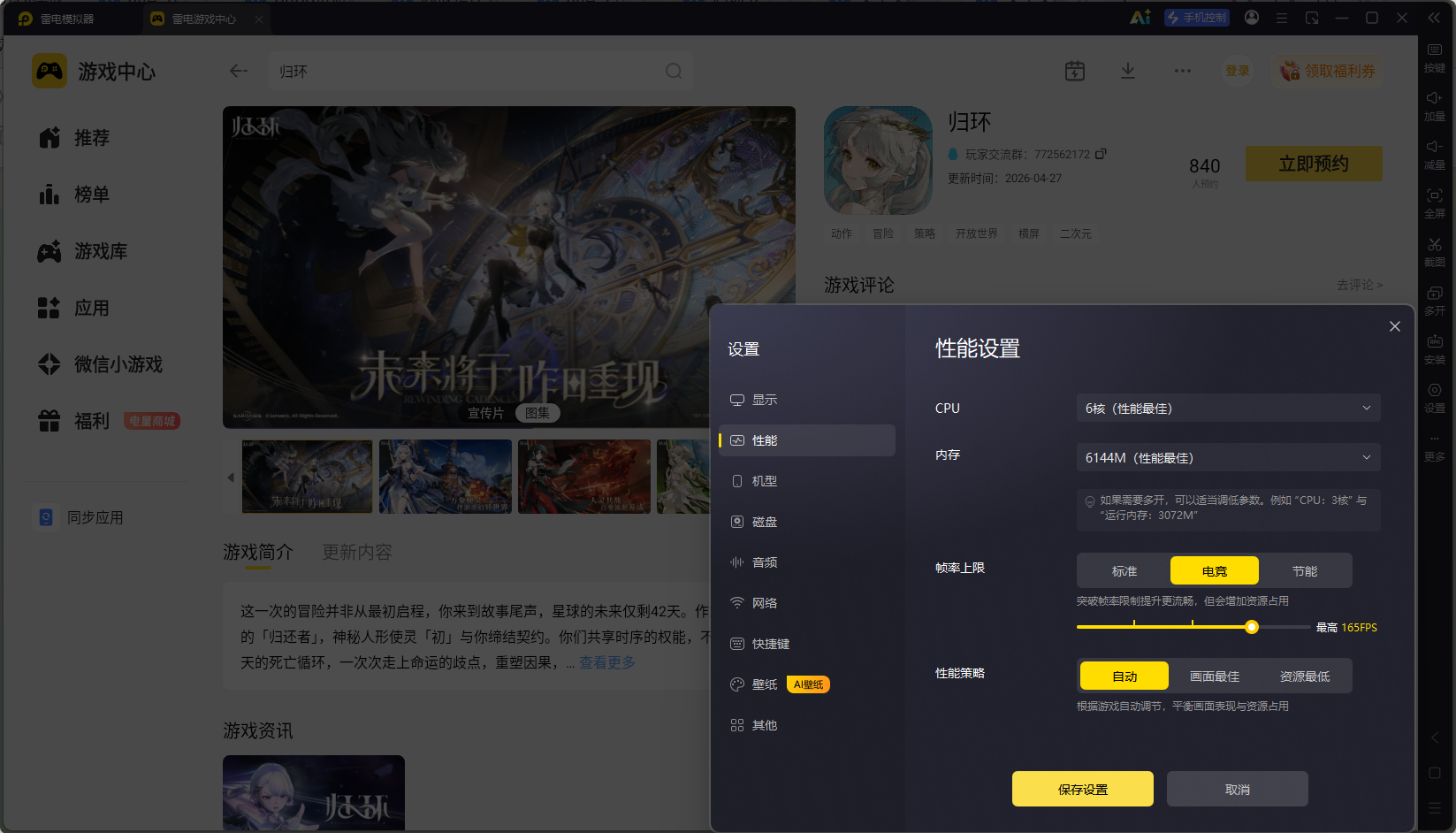Viewport: 1456px width, 833px height.
Task: Click the 归环 game avatar icon
Action: click(x=878, y=160)
